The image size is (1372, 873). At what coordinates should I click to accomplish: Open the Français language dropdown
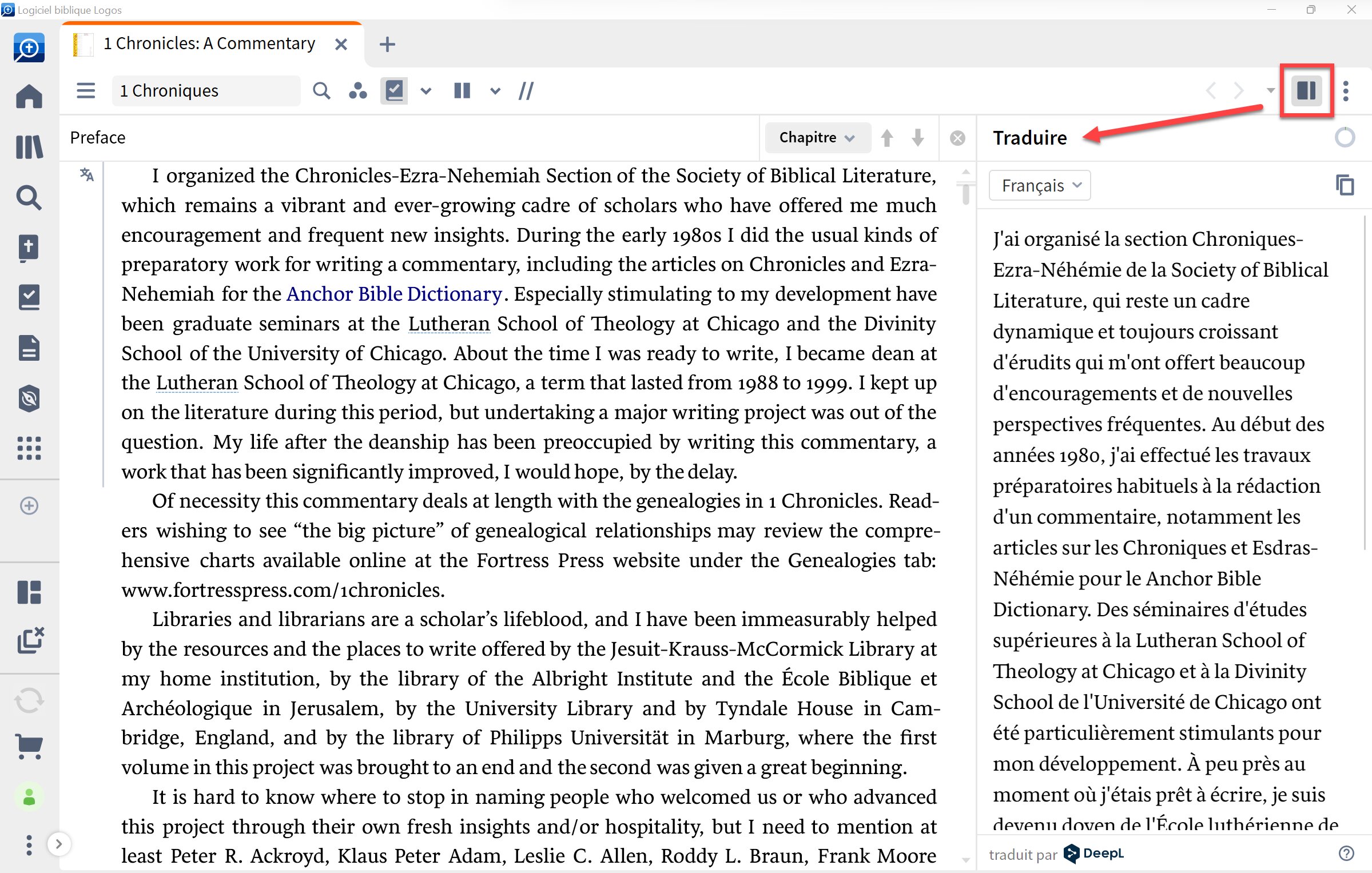[1040, 185]
